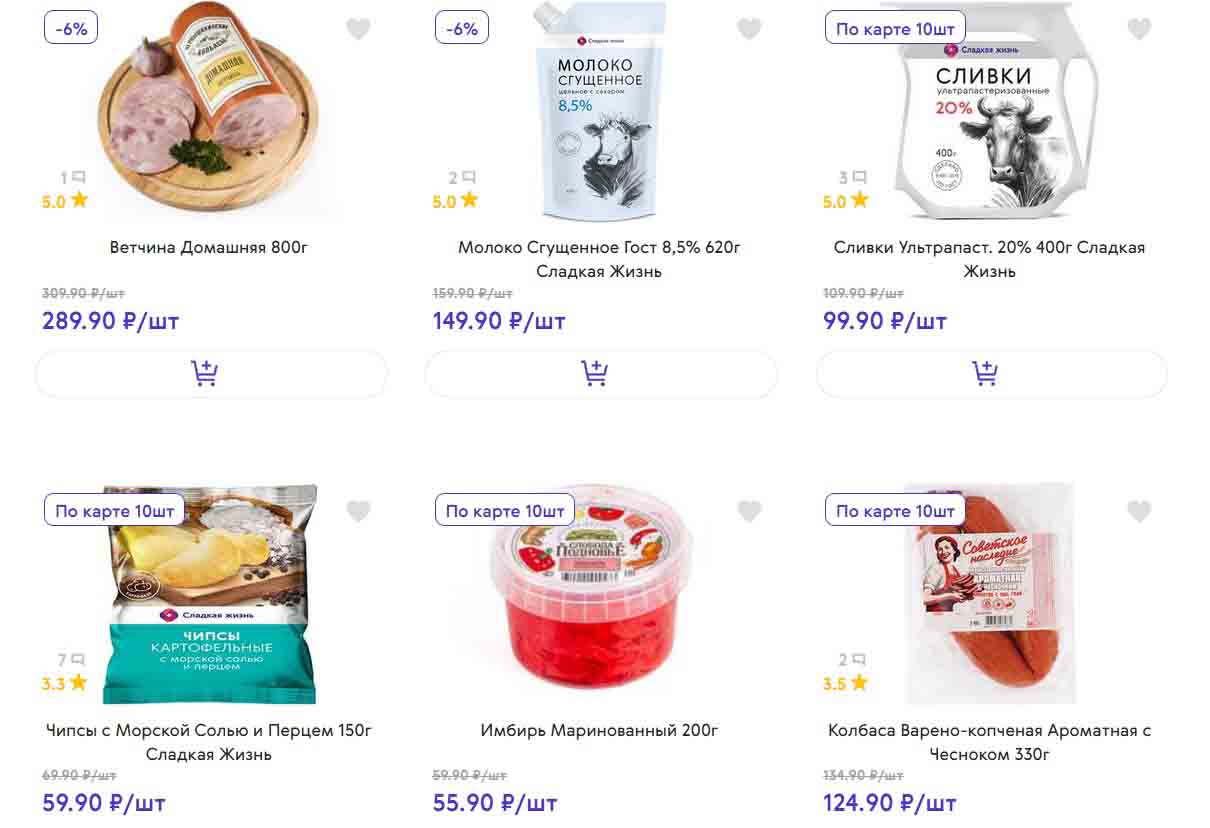Click По карте 10шт badge on Чипсы
The width and height of the screenshot is (1210, 828).
[x=115, y=511]
